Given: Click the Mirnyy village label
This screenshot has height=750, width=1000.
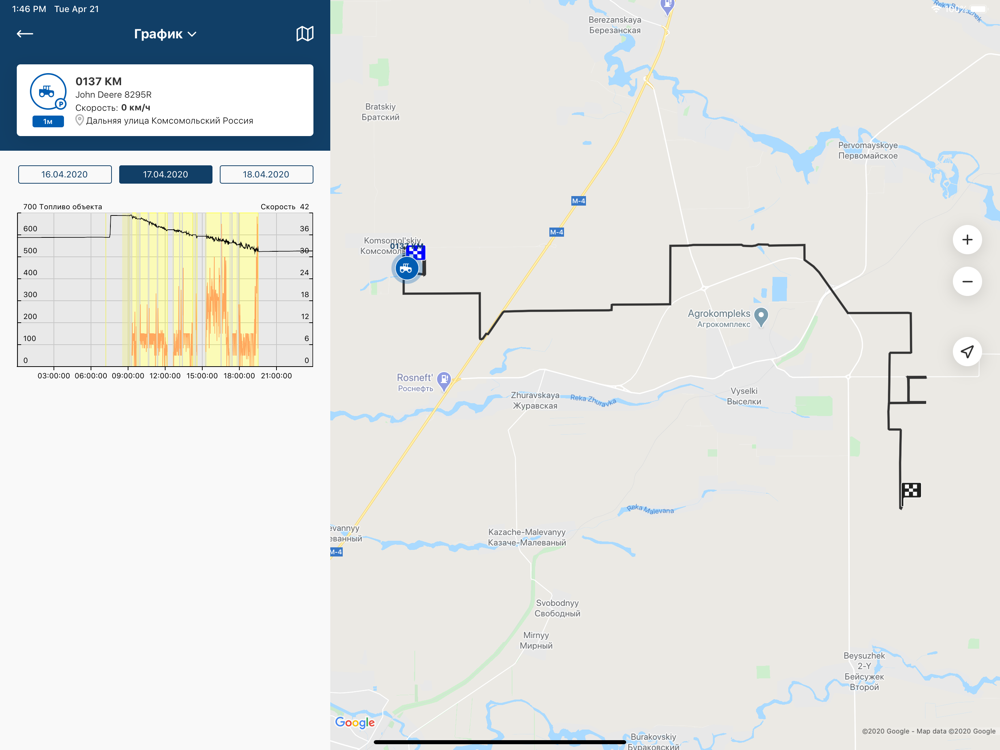Looking at the screenshot, I should (x=536, y=640).
